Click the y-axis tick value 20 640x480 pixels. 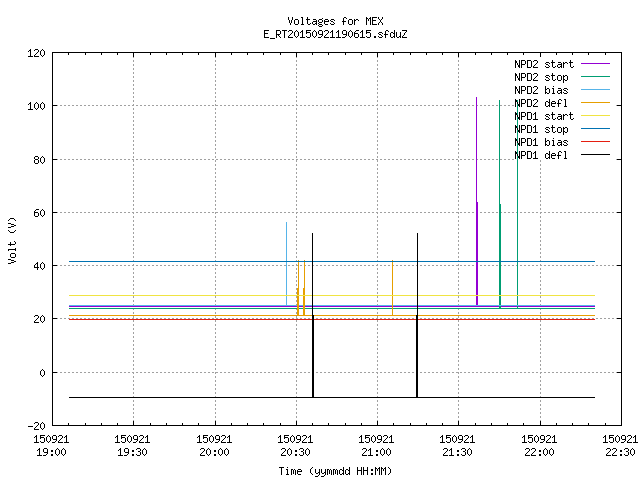[x=40, y=320]
